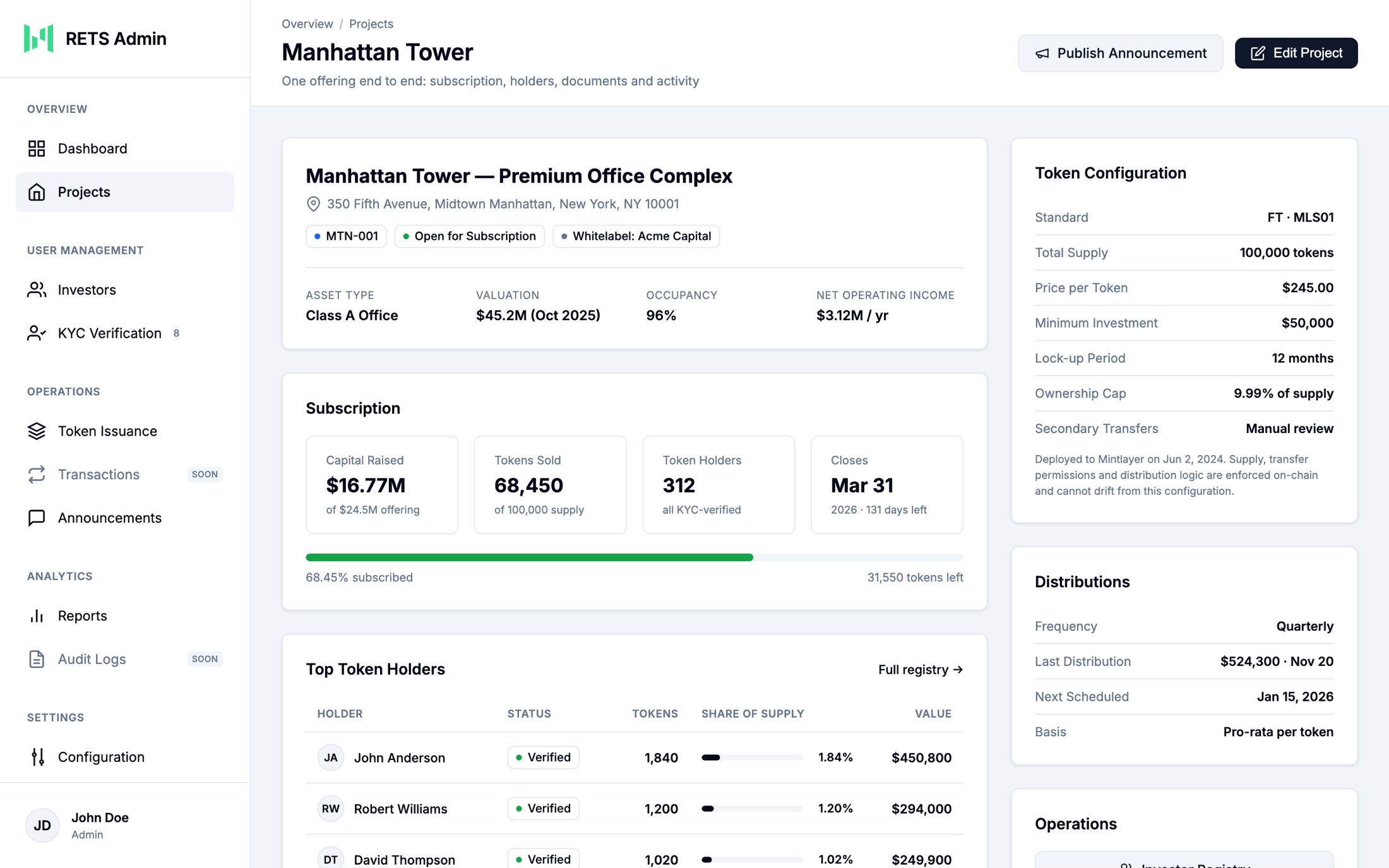Click the KYC Verification count badge 8
Viewport: 1389px width, 868px height.
point(176,333)
